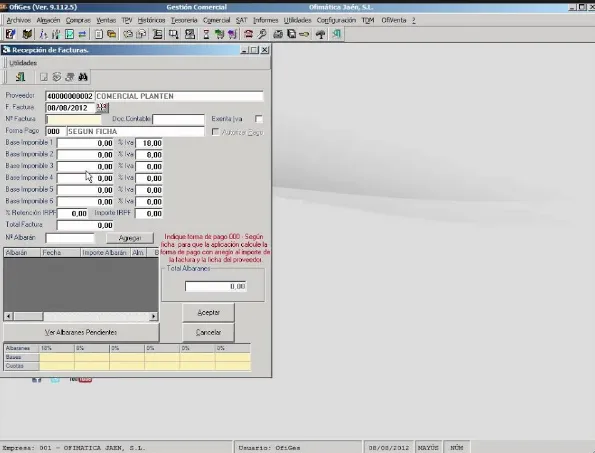Click the green checkmark toolbar icon
The height and width of the screenshot is (453, 595).
coord(69,35)
